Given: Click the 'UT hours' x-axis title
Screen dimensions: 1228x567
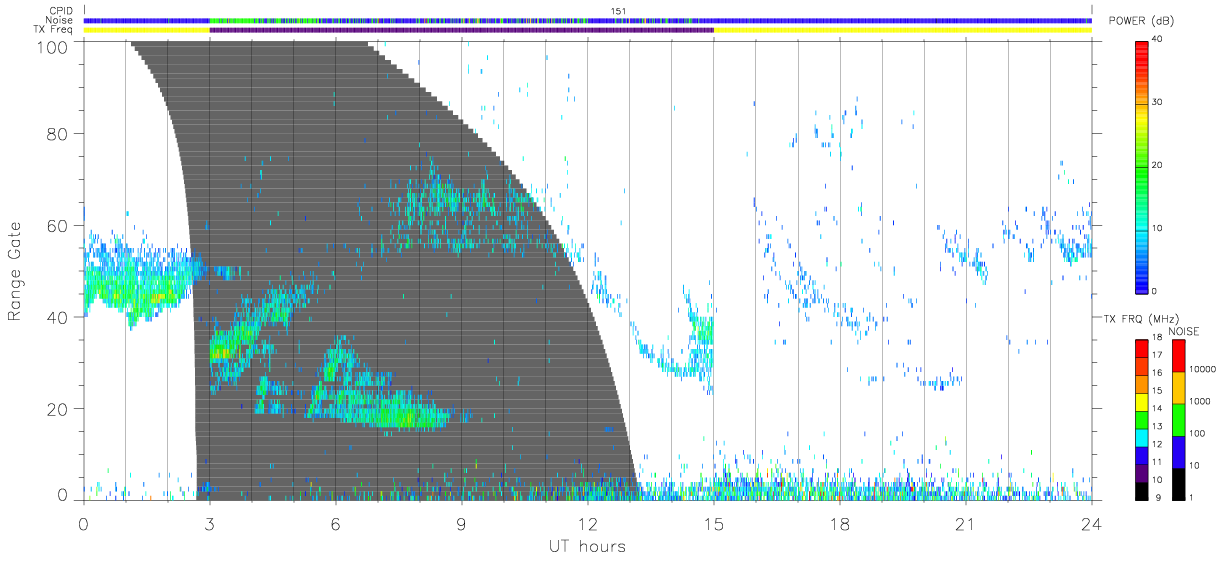Looking at the screenshot, I should pyautogui.click(x=587, y=546).
